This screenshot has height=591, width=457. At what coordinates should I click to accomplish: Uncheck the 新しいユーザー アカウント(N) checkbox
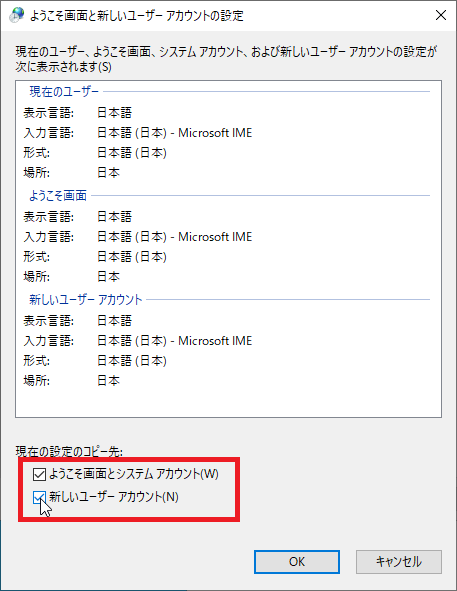pyautogui.click(x=39, y=497)
